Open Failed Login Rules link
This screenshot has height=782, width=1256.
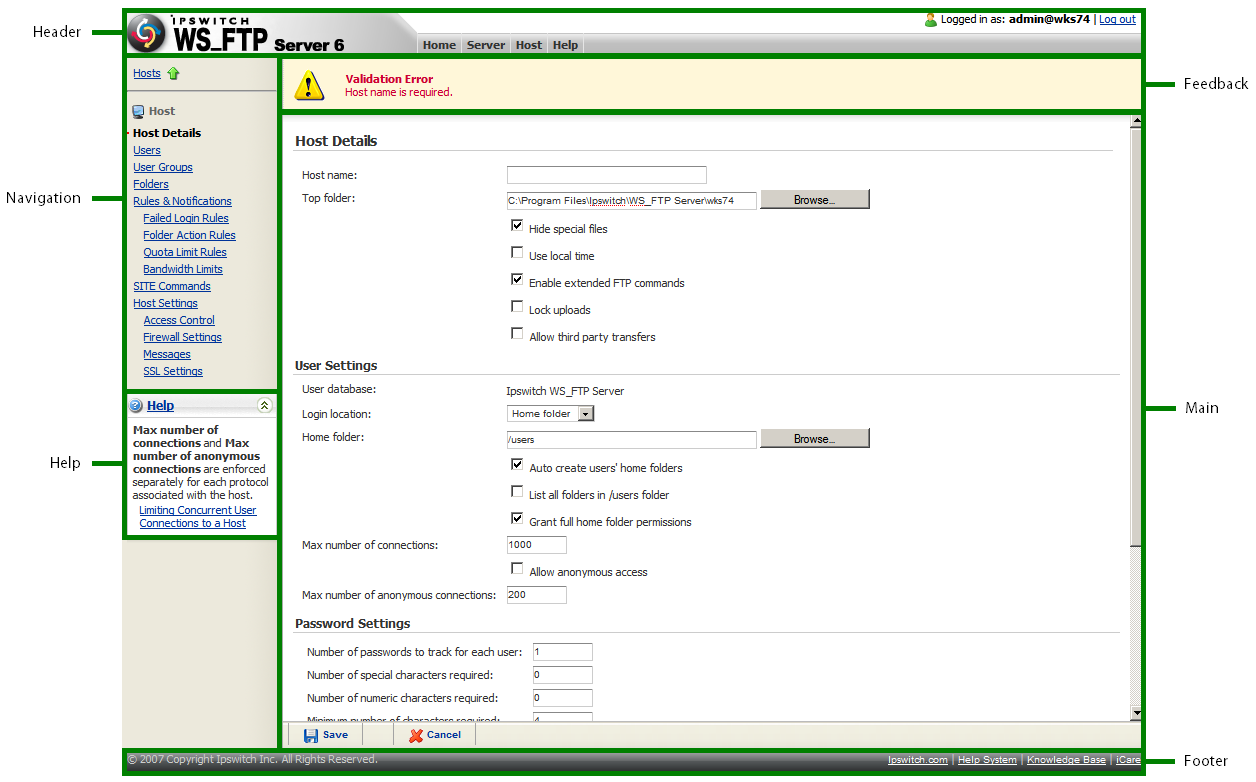186,218
